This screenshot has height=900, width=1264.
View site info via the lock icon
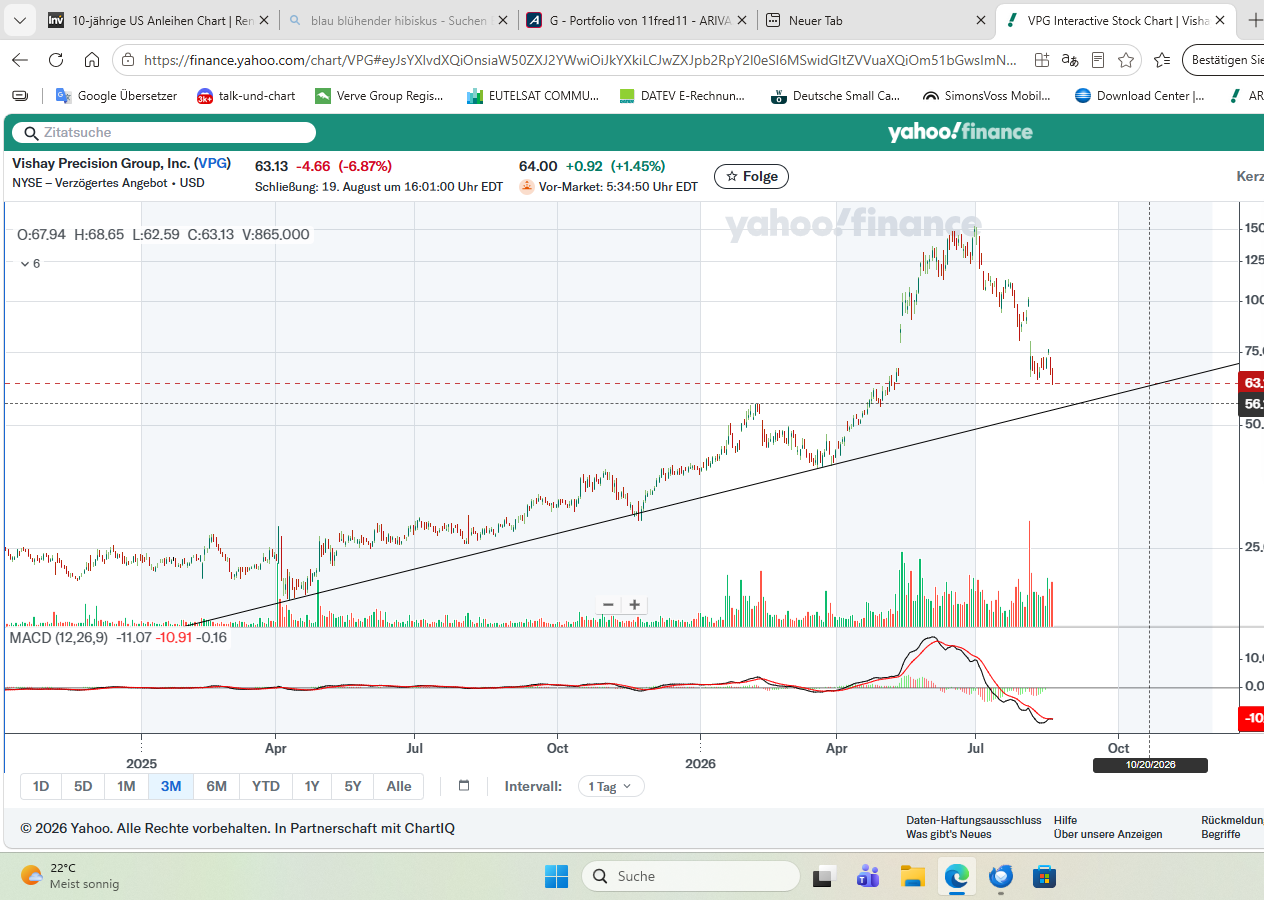(x=127, y=60)
